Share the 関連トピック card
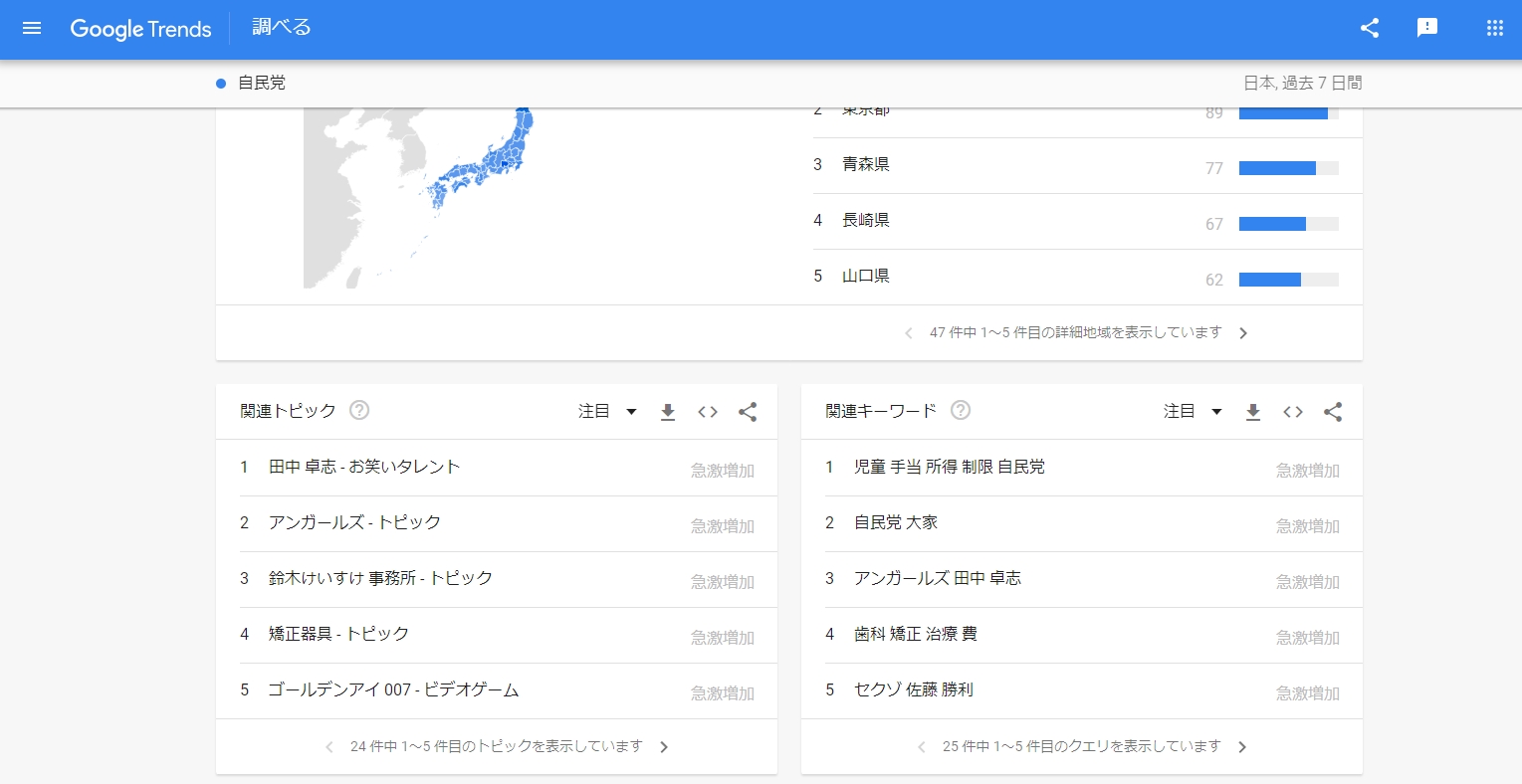Screen dimensions: 1522x784 (748, 411)
